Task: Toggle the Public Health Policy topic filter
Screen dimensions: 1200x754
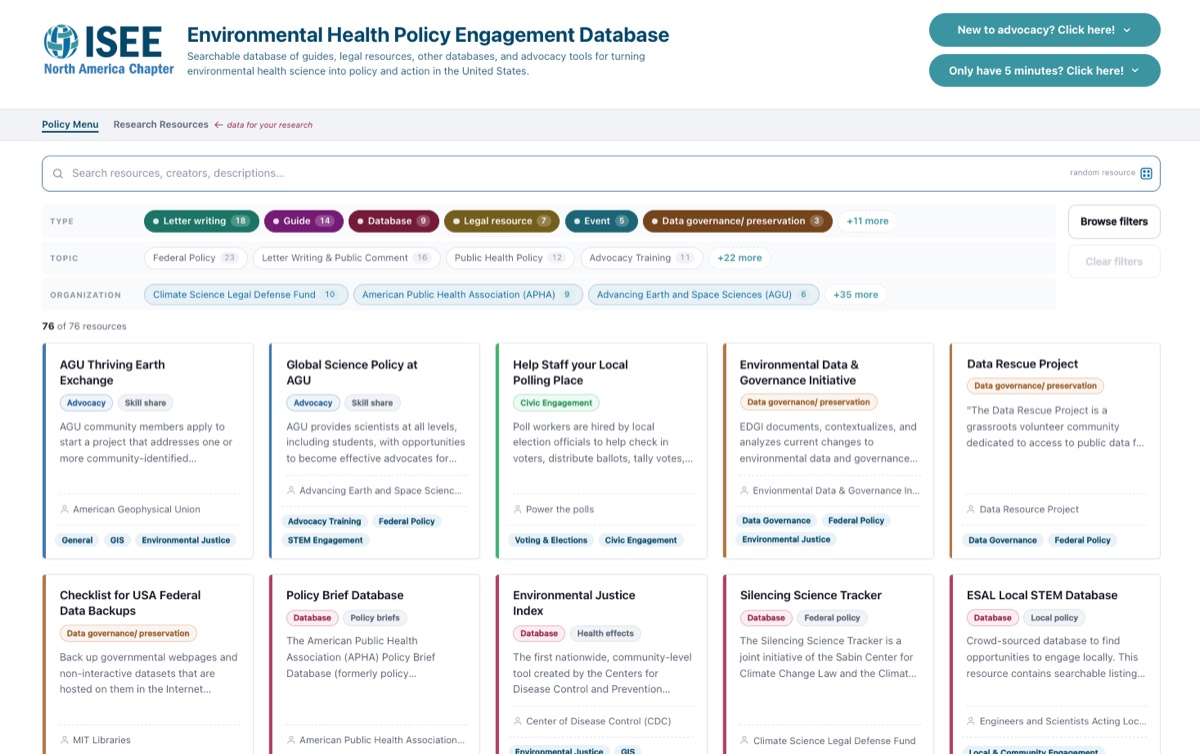Action: (x=510, y=258)
